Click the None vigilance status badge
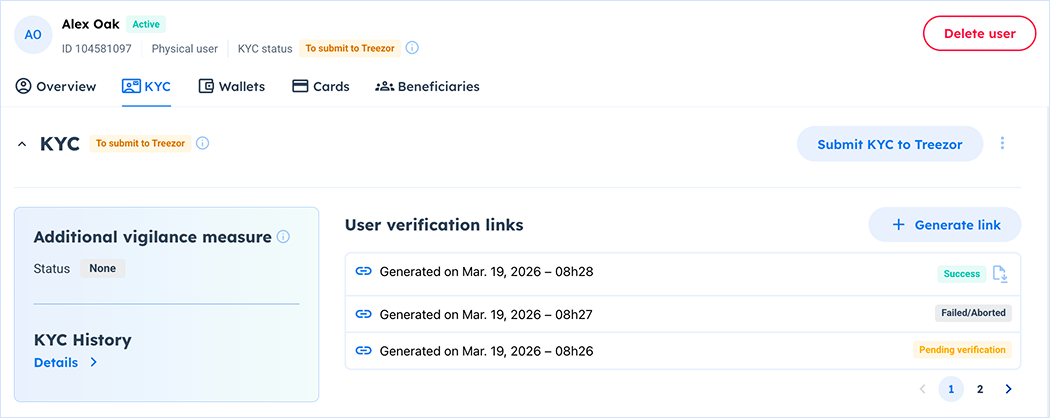The width and height of the screenshot is (1050, 418). 102,269
